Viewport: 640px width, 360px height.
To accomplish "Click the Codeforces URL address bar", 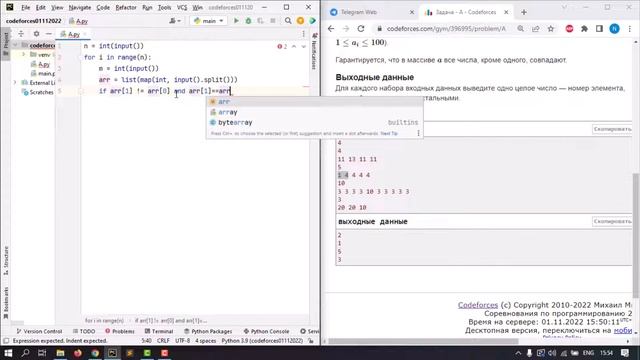I will [x=446, y=29].
